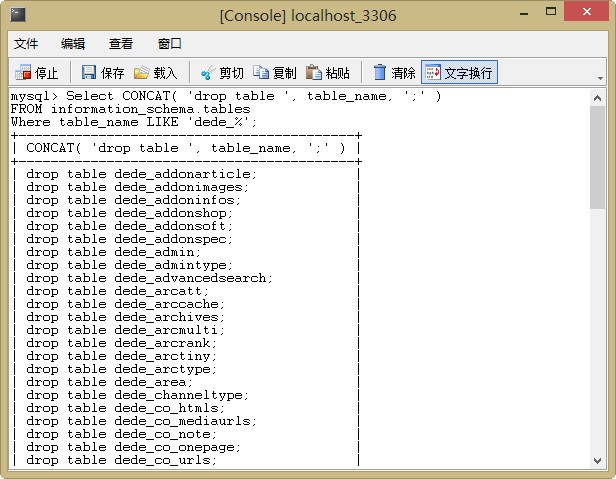Click the Load (载入) folder icon

[x=142, y=73]
